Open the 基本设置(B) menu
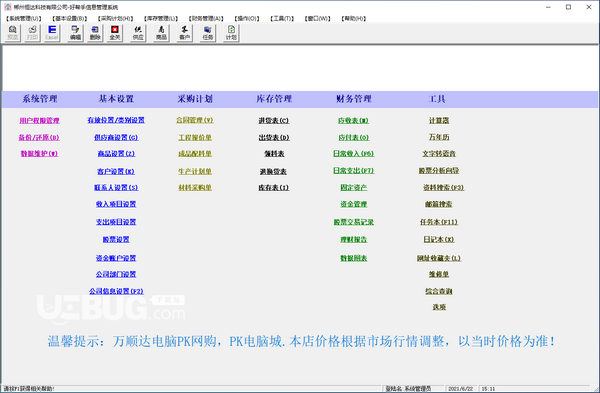The image size is (600, 393). (x=69, y=18)
